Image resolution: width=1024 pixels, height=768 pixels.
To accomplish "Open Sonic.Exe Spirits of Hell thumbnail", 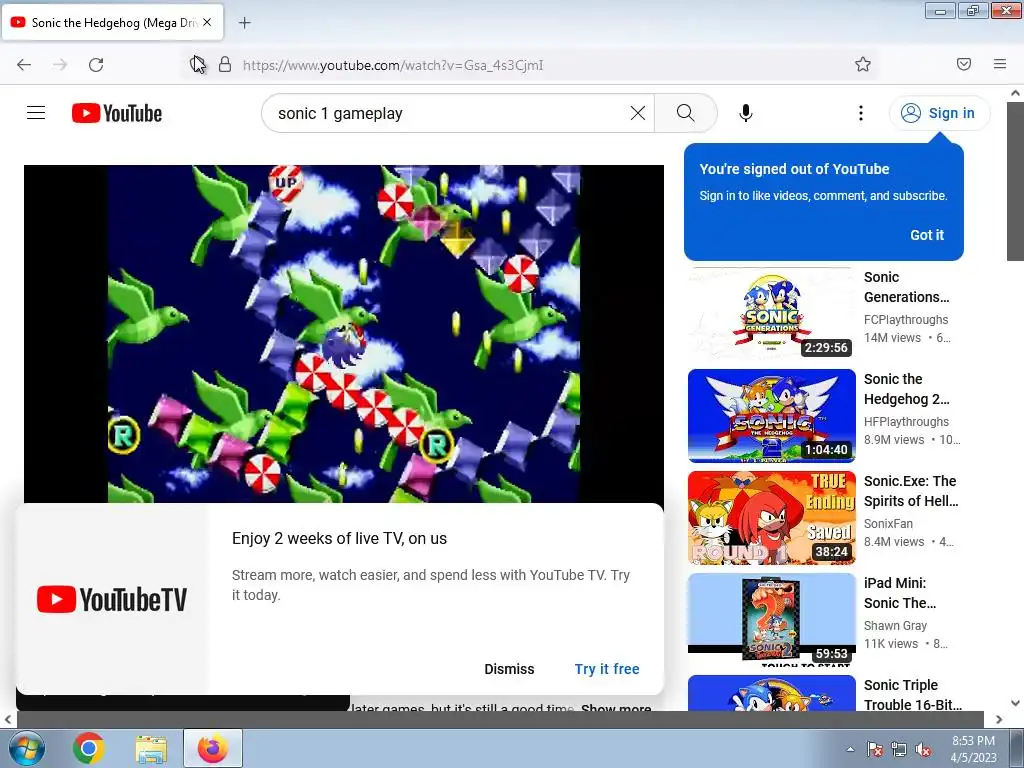I will click(771, 517).
